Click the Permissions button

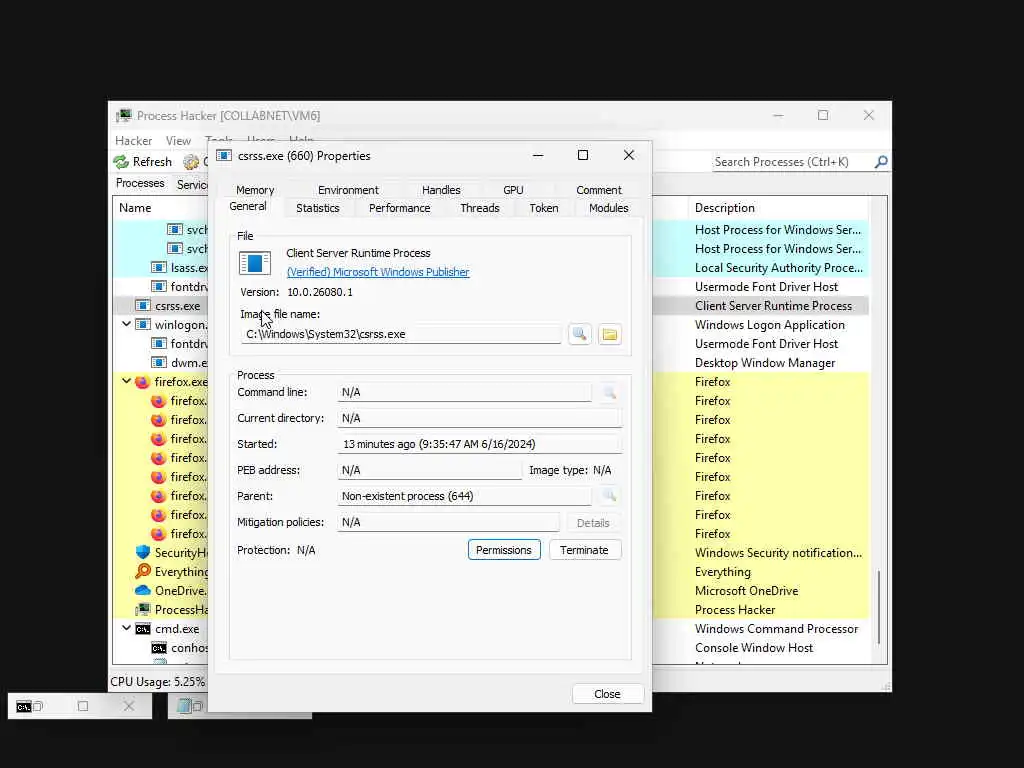click(x=504, y=550)
